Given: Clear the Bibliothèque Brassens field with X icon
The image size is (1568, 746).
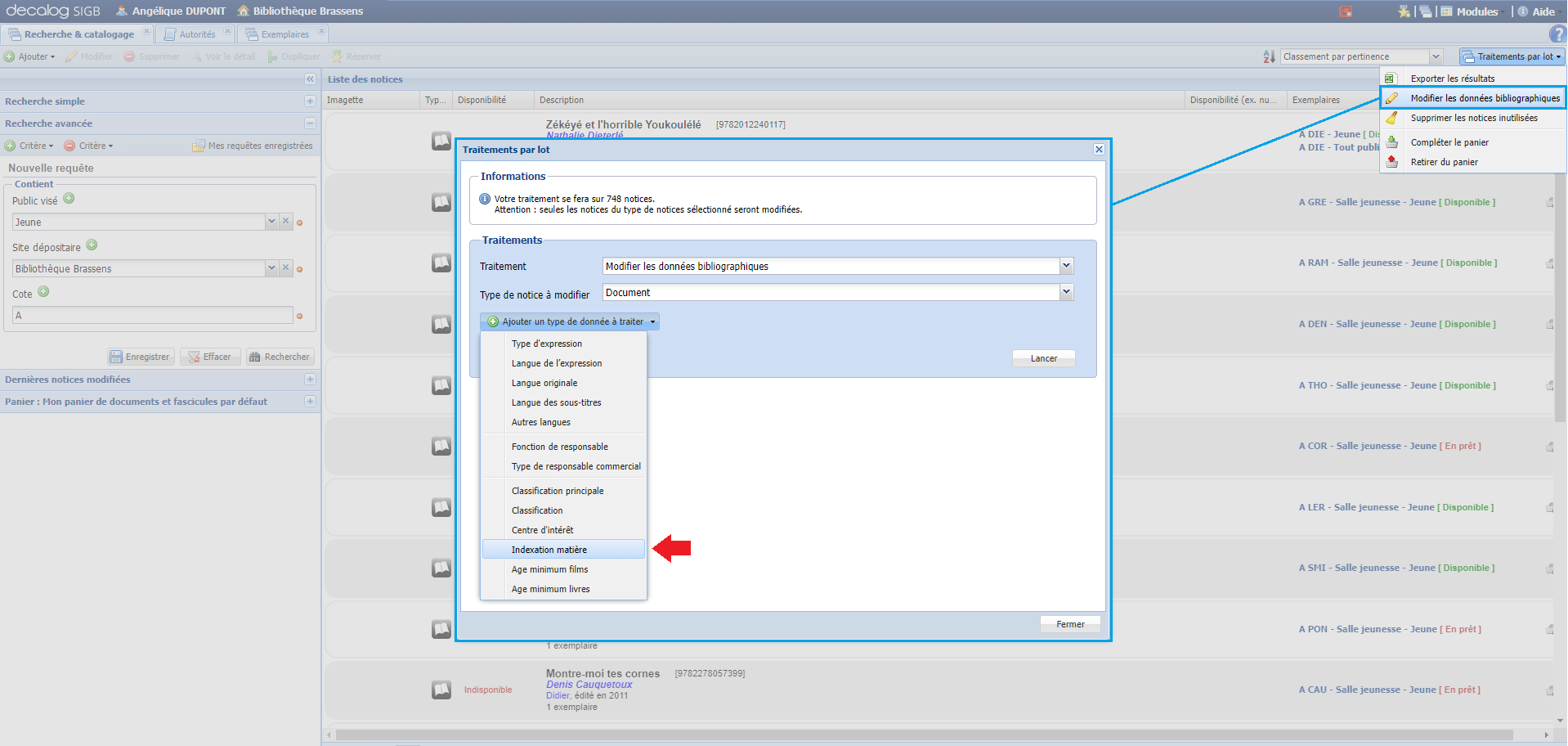Looking at the screenshot, I should [286, 268].
